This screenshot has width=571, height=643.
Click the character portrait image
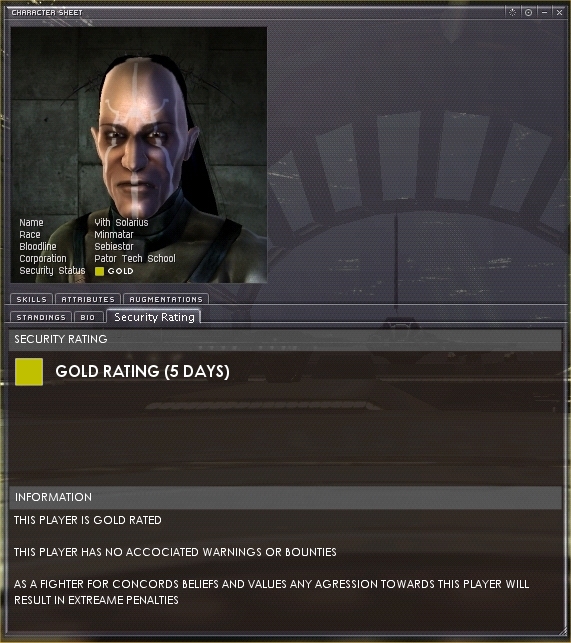(x=139, y=155)
